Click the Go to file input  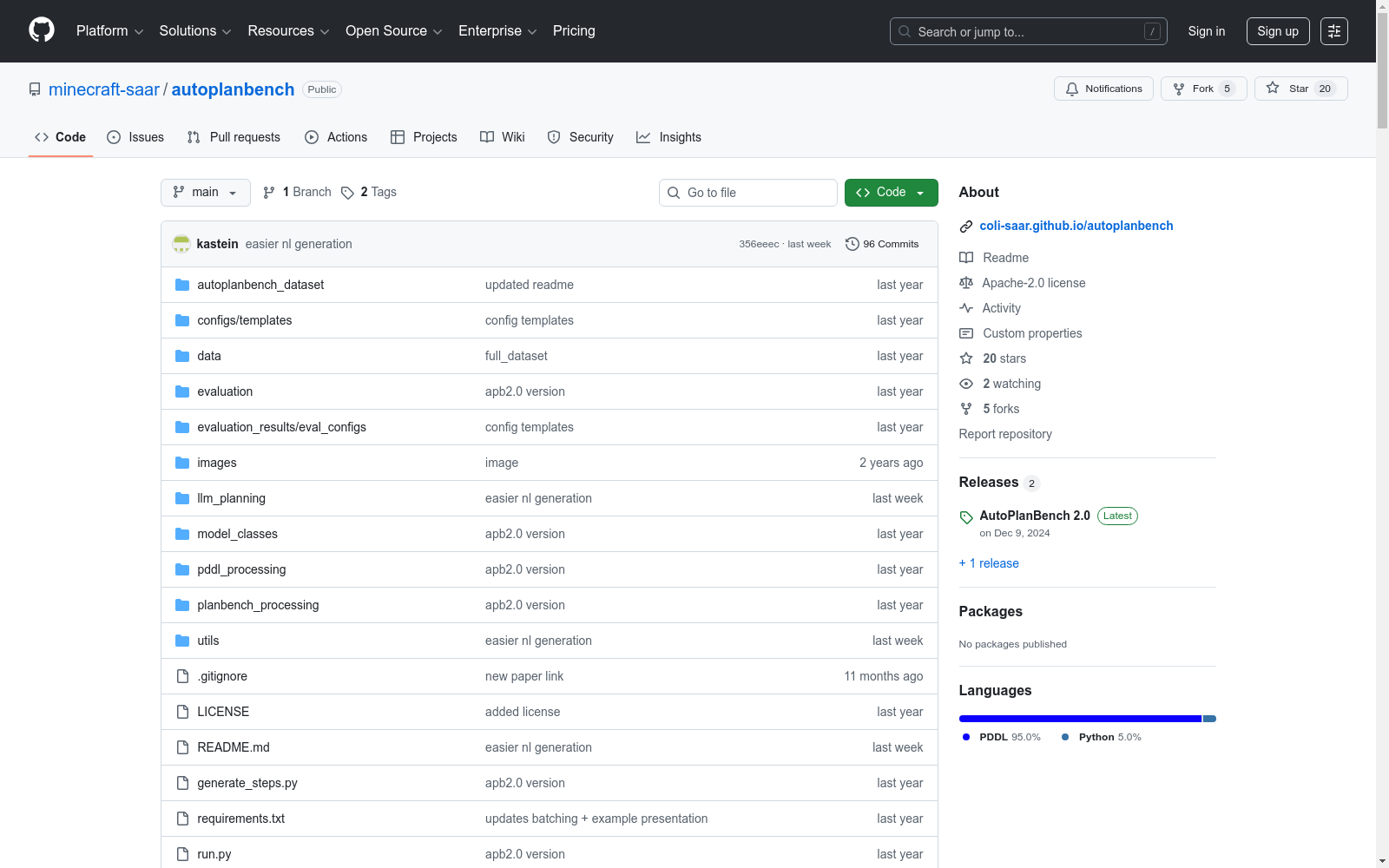coord(748,193)
